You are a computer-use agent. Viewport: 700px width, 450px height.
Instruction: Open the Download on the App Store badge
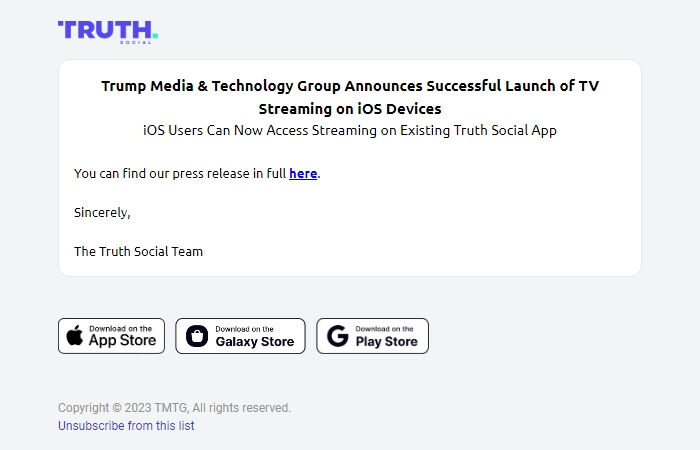tap(111, 336)
